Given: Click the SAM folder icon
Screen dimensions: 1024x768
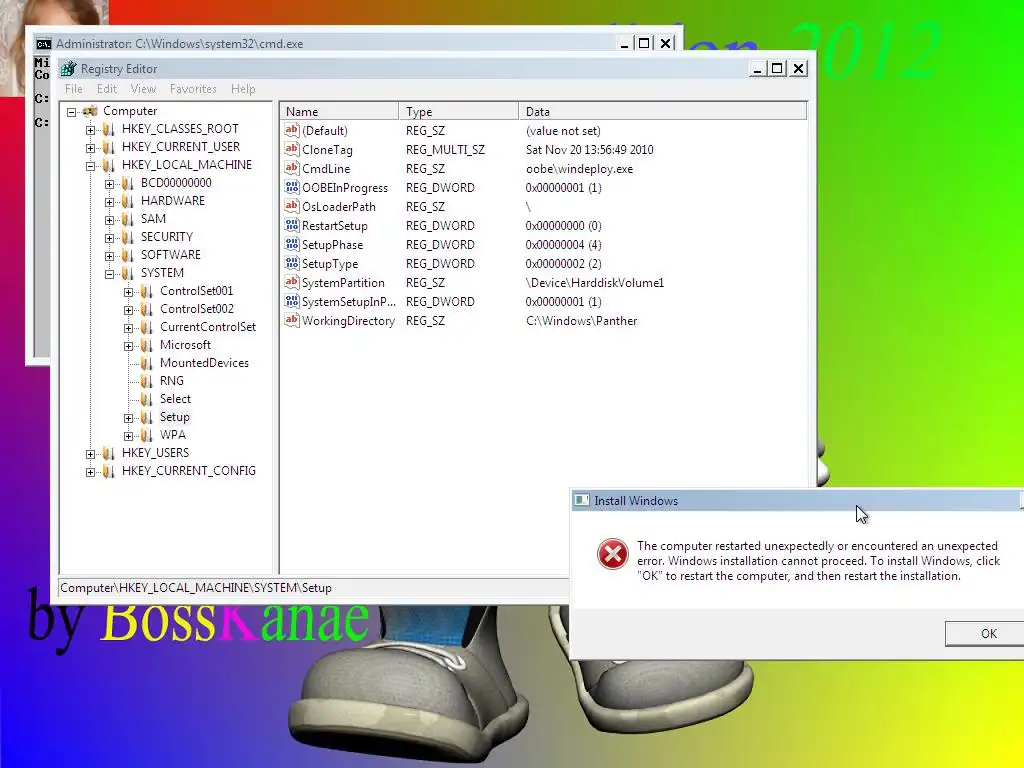Looking at the screenshot, I should point(128,219).
